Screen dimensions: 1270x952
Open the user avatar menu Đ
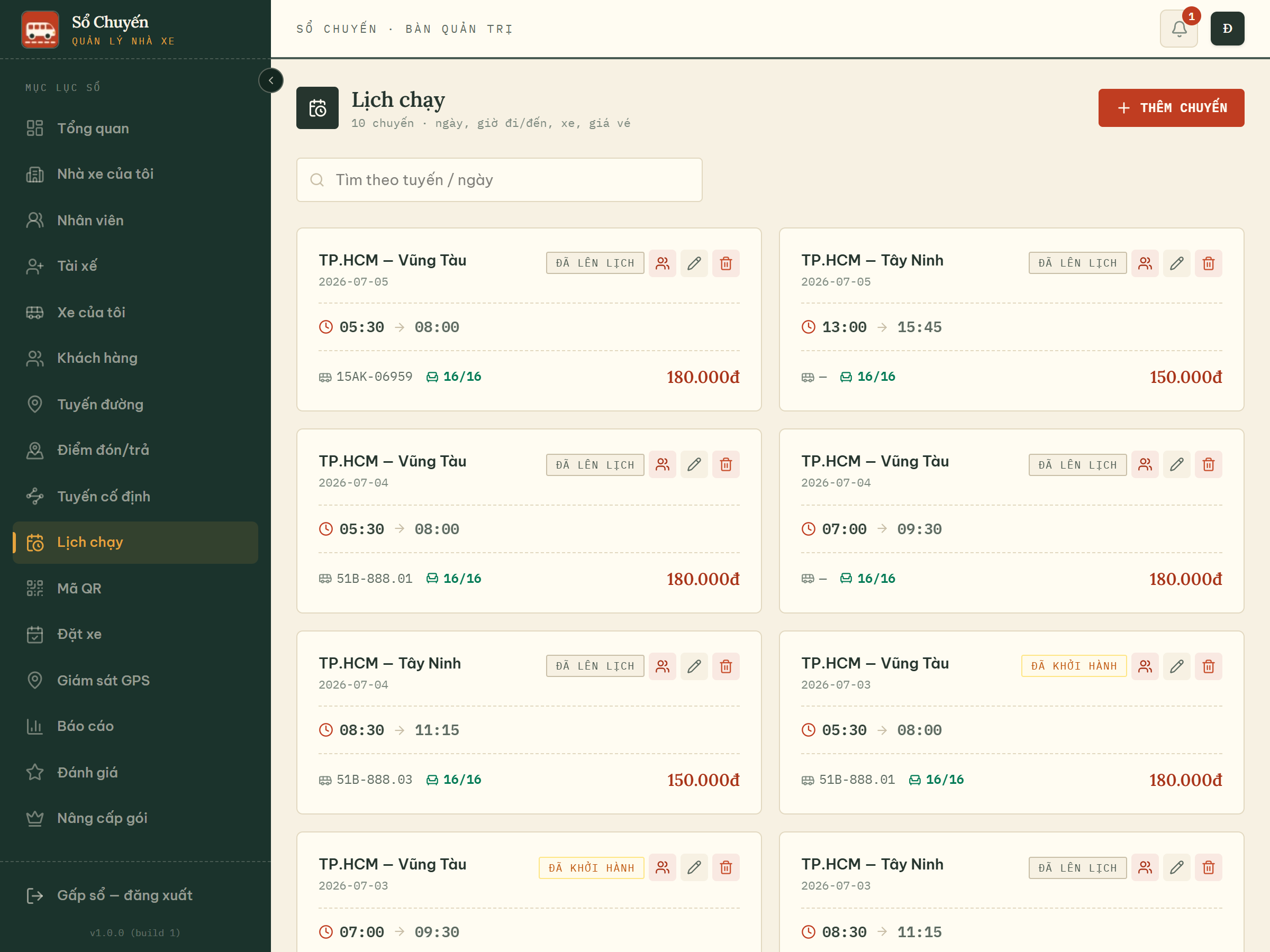1227,29
